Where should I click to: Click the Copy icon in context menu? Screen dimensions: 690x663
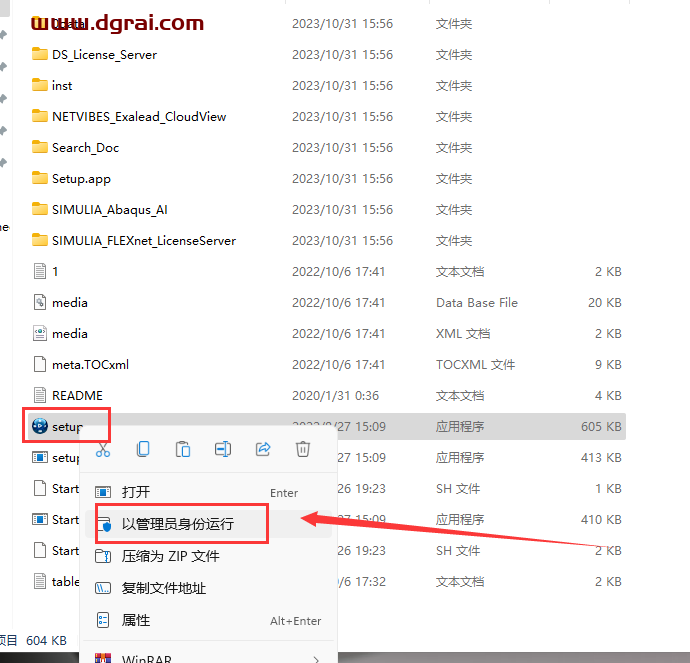(x=143, y=450)
